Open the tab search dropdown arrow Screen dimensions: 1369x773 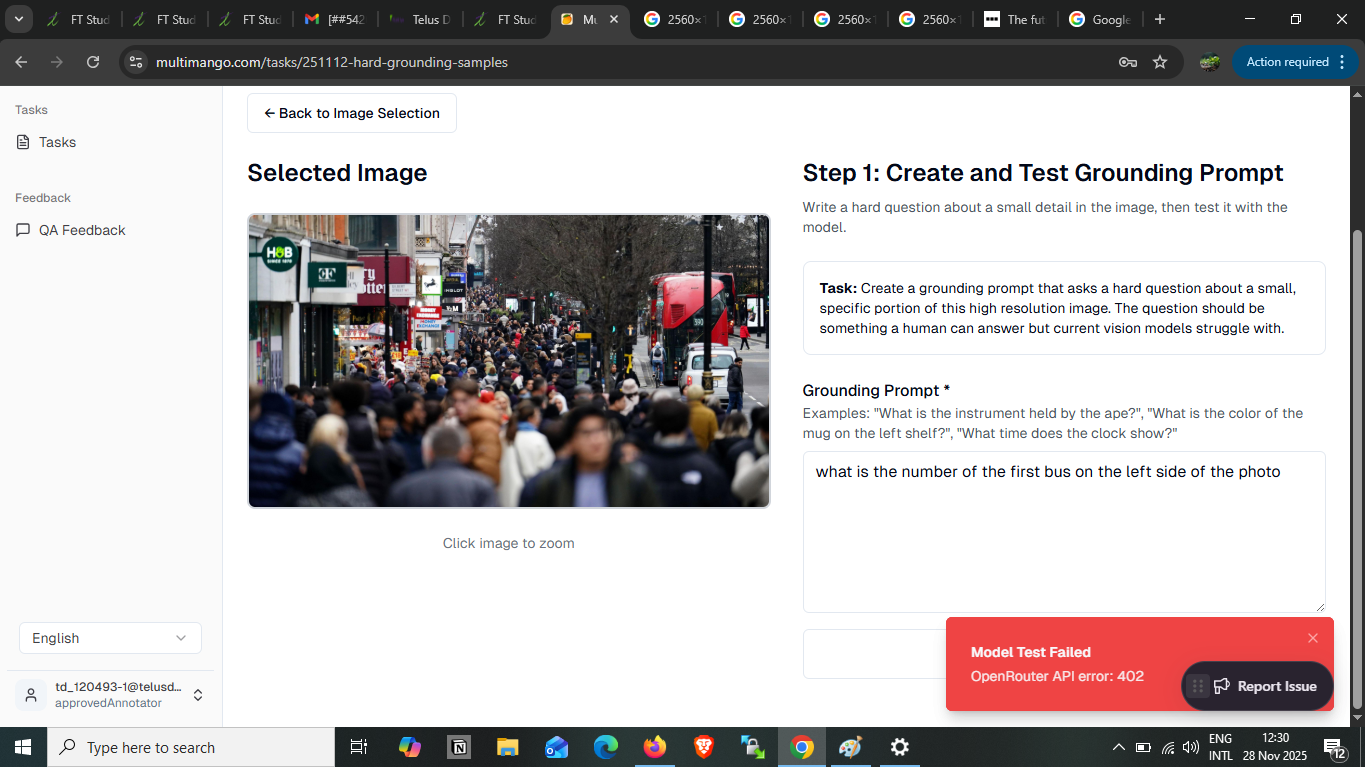tap(18, 19)
